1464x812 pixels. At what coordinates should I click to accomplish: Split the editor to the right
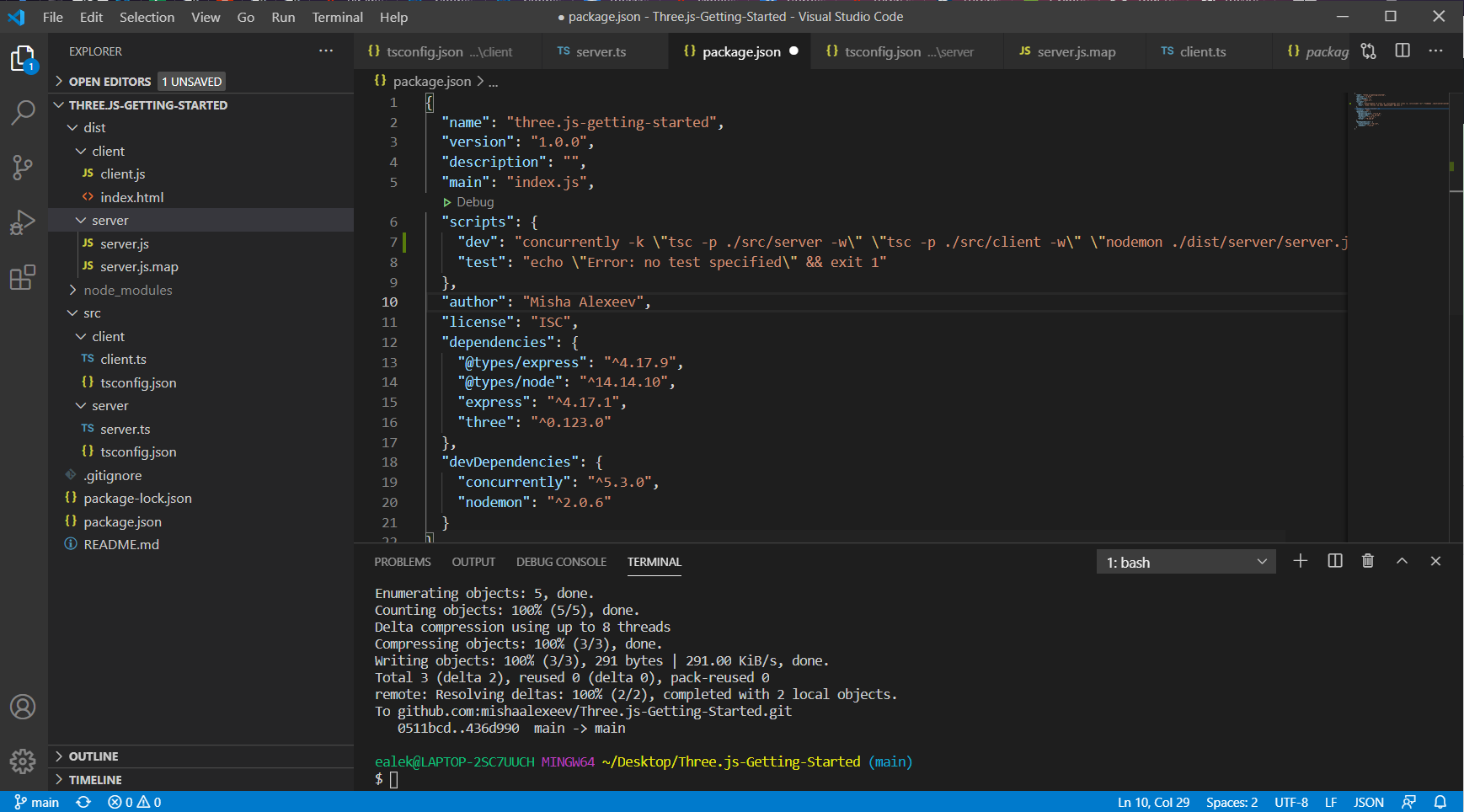(x=1403, y=51)
